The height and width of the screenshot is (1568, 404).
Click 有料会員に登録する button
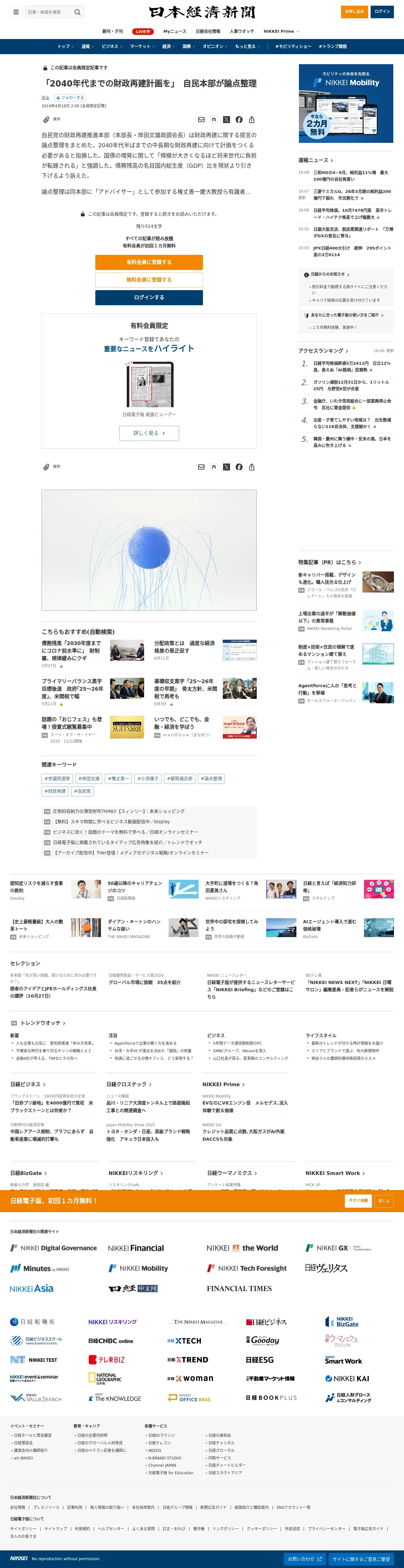149,262
